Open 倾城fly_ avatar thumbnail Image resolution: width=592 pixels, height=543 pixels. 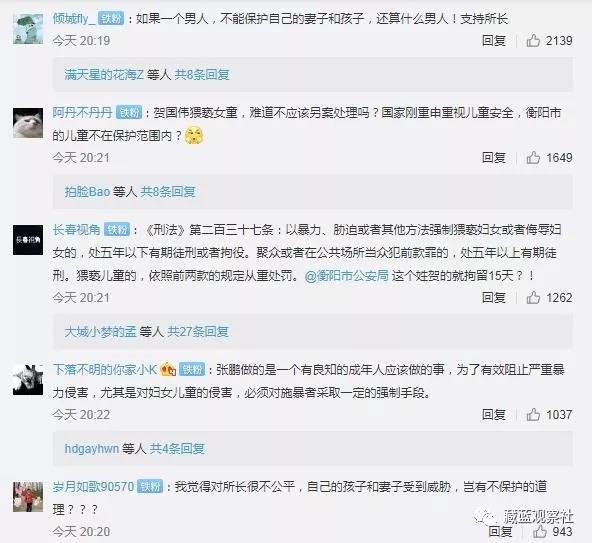pyautogui.click(x=28, y=29)
